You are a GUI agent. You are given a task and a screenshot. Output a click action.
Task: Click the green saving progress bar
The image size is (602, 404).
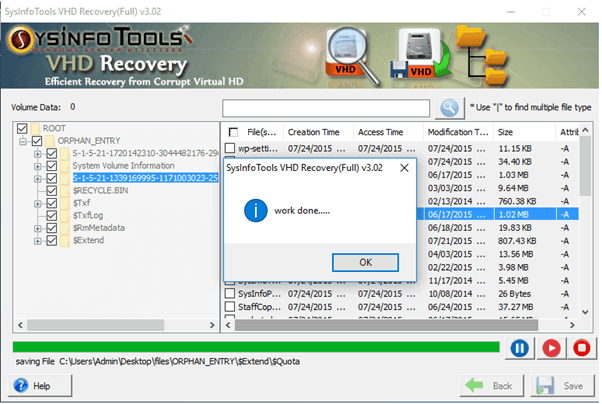(x=256, y=347)
